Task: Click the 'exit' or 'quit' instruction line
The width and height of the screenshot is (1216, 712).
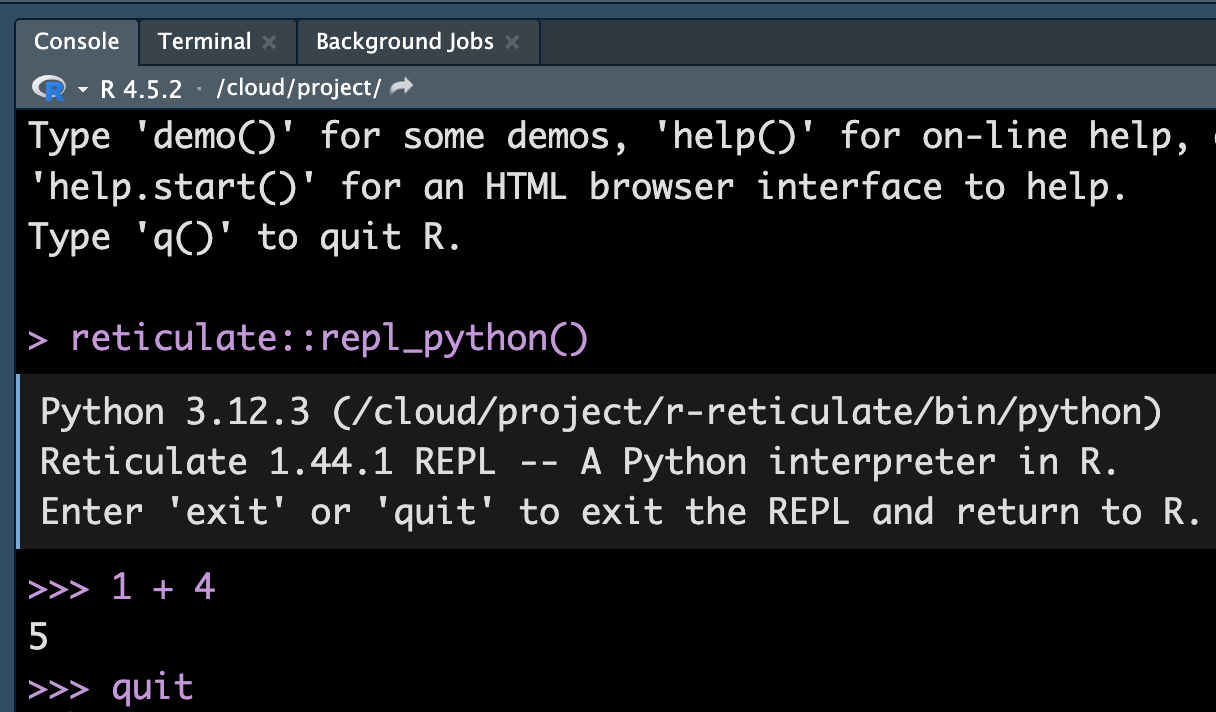Action: tap(620, 512)
